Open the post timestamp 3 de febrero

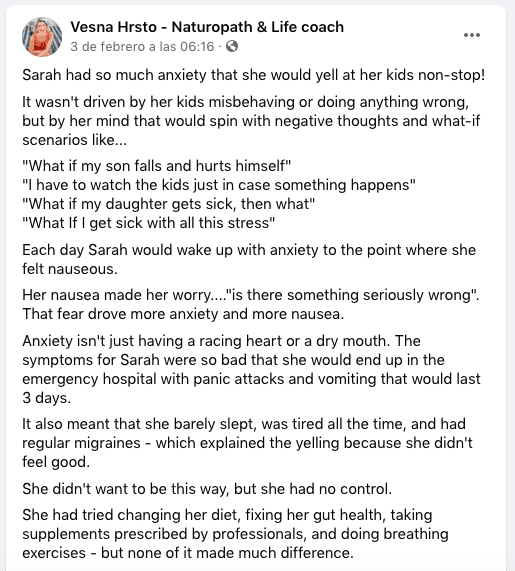tap(142, 47)
